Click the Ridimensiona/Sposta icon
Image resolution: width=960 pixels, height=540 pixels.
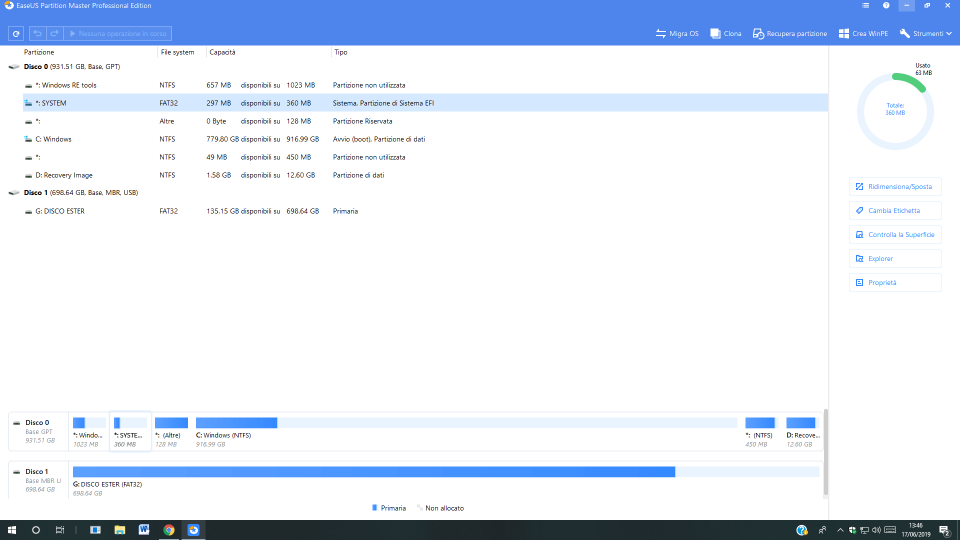pos(859,187)
